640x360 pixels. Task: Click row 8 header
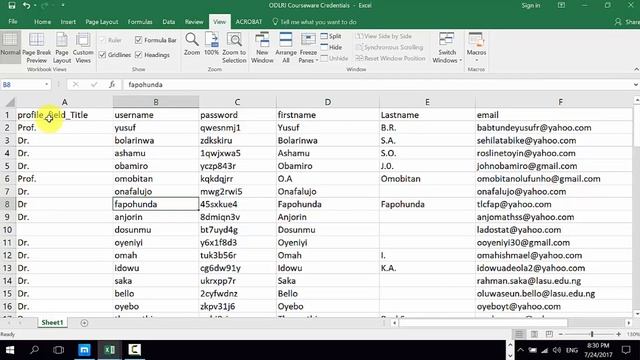click(x=7, y=204)
